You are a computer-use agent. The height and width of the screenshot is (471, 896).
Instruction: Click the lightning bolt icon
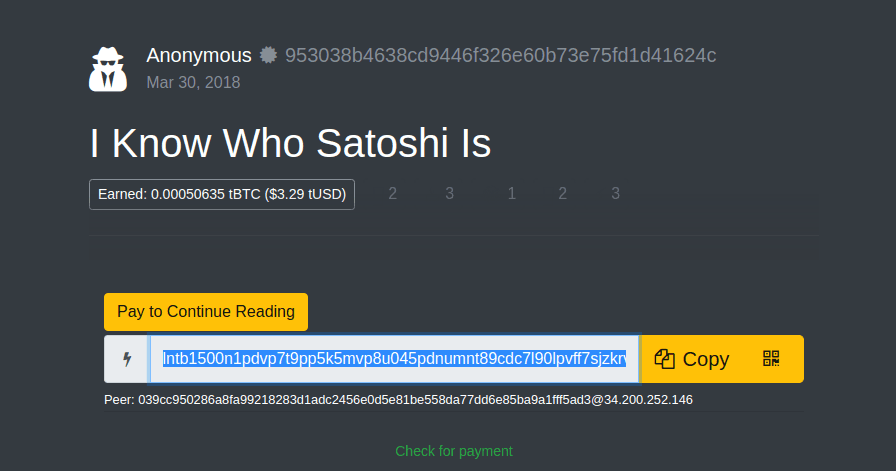pyautogui.click(x=127, y=359)
